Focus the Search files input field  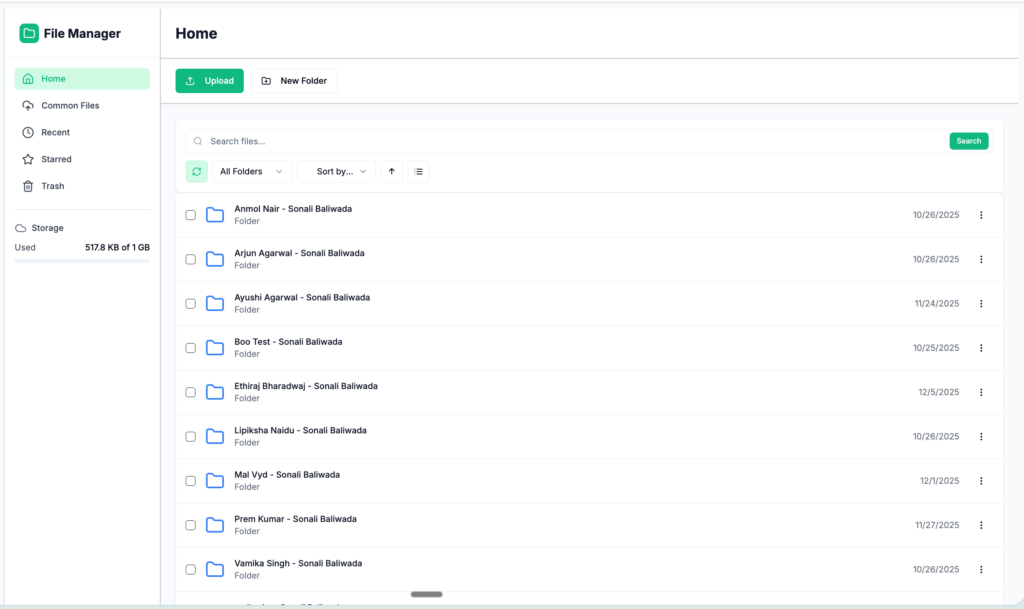click(x=570, y=141)
